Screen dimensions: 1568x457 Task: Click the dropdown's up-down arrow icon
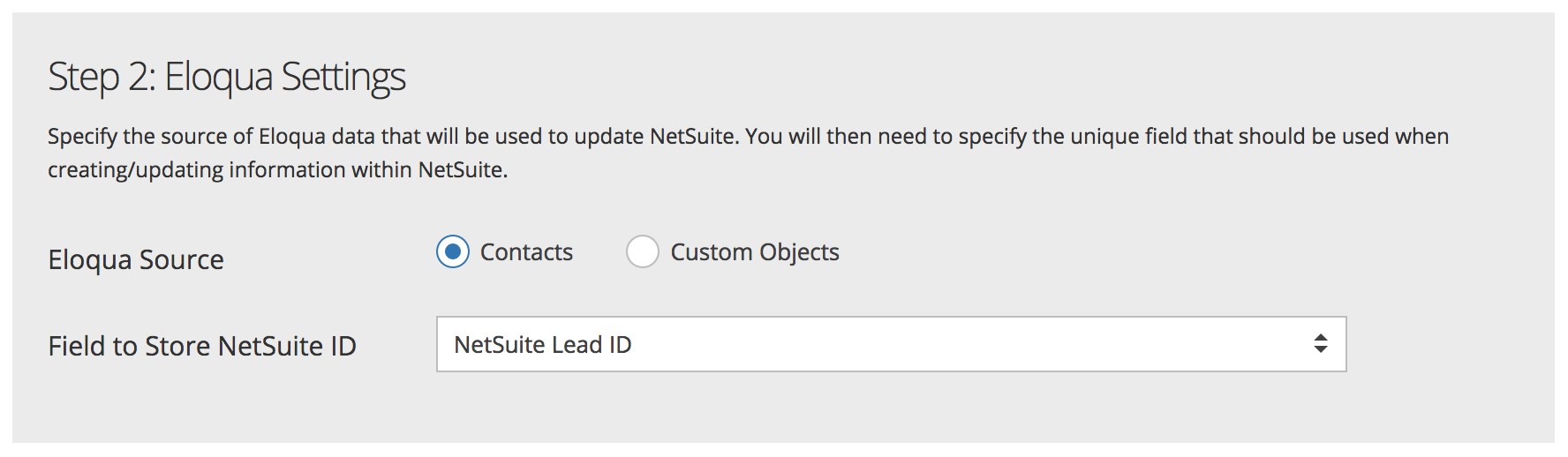1320,344
